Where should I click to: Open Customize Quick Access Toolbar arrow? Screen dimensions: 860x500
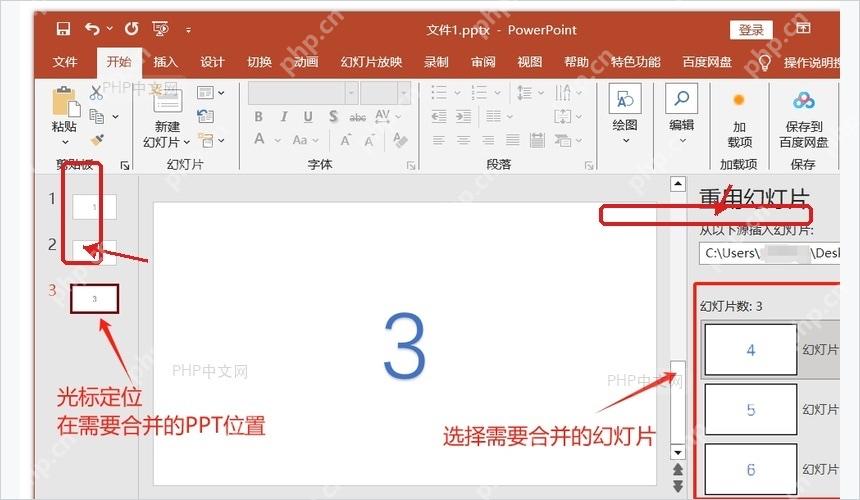[x=188, y=30]
